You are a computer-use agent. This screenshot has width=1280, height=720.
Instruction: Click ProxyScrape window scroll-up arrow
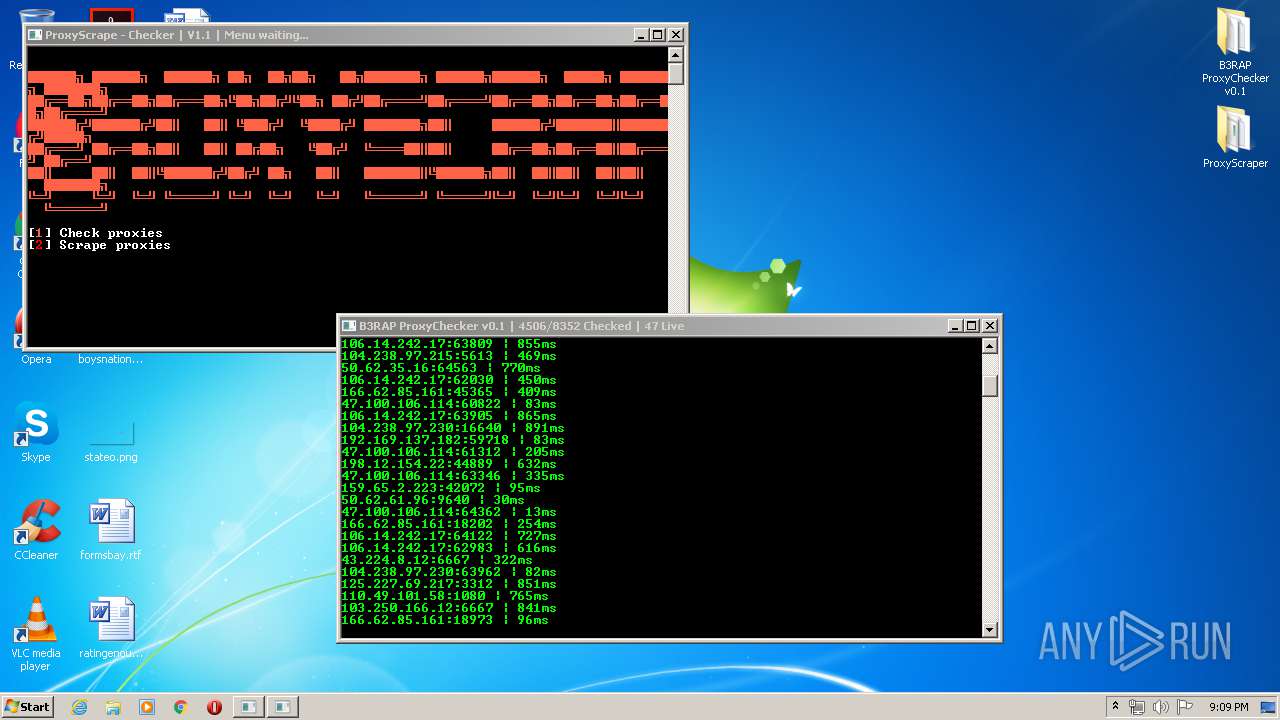pyautogui.click(x=676, y=55)
